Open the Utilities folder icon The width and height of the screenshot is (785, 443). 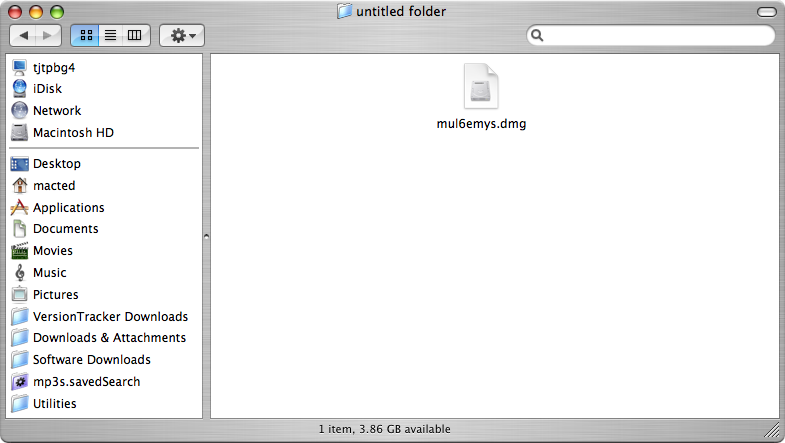pyautogui.click(x=19, y=403)
